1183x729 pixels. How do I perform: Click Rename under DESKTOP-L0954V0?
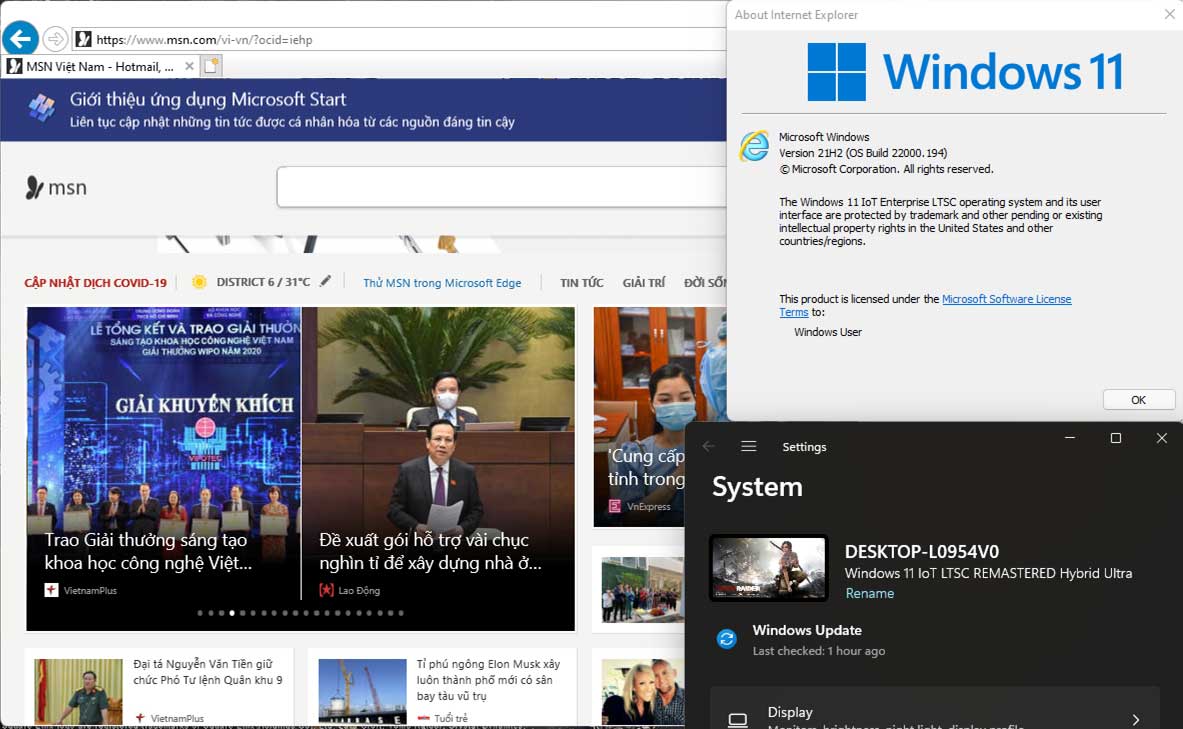coord(869,593)
